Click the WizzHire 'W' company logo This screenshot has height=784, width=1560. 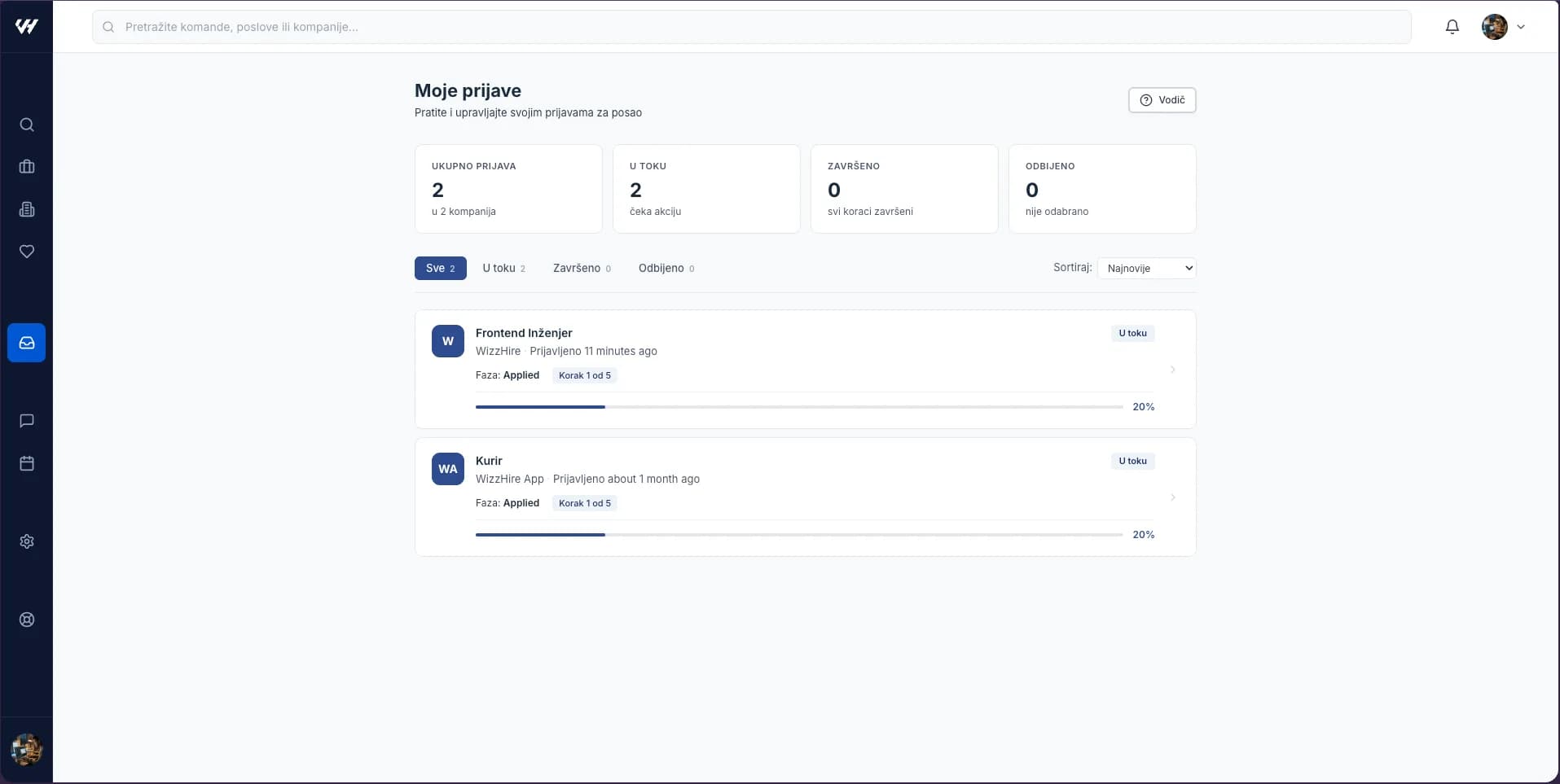[x=448, y=341]
